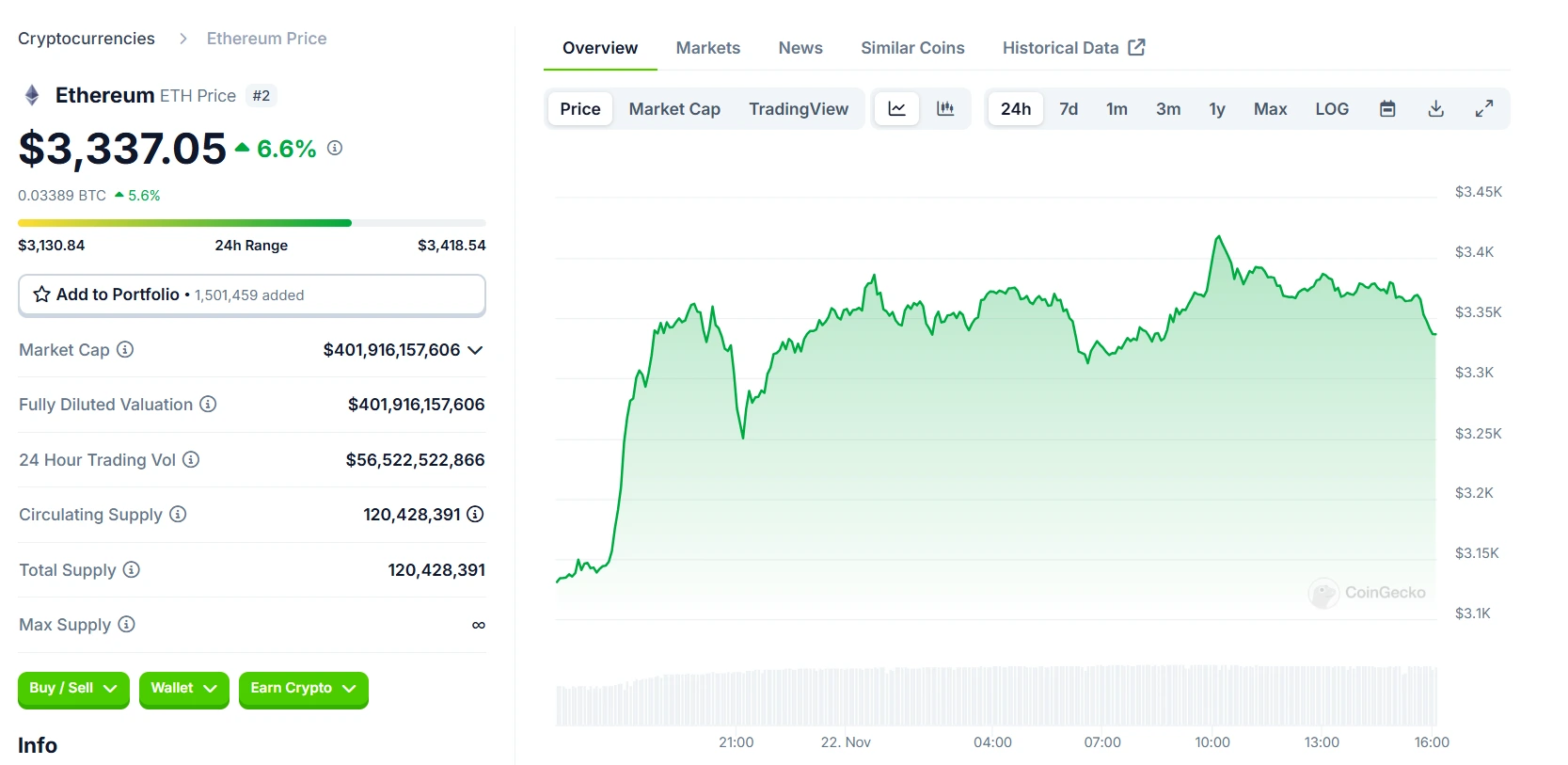Click the 16:00 time axis label
This screenshot has height=765, width=1568.
(x=1432, y=742)
